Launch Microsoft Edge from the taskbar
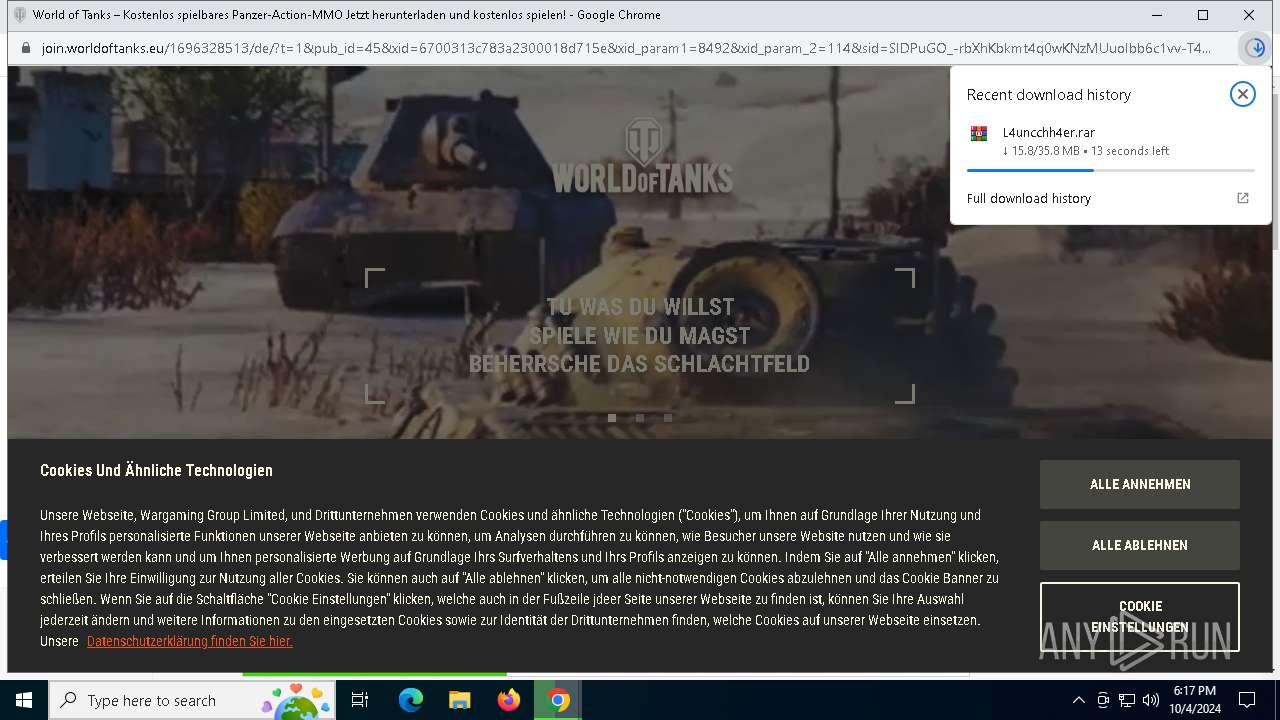 click(x=411, y=700)
